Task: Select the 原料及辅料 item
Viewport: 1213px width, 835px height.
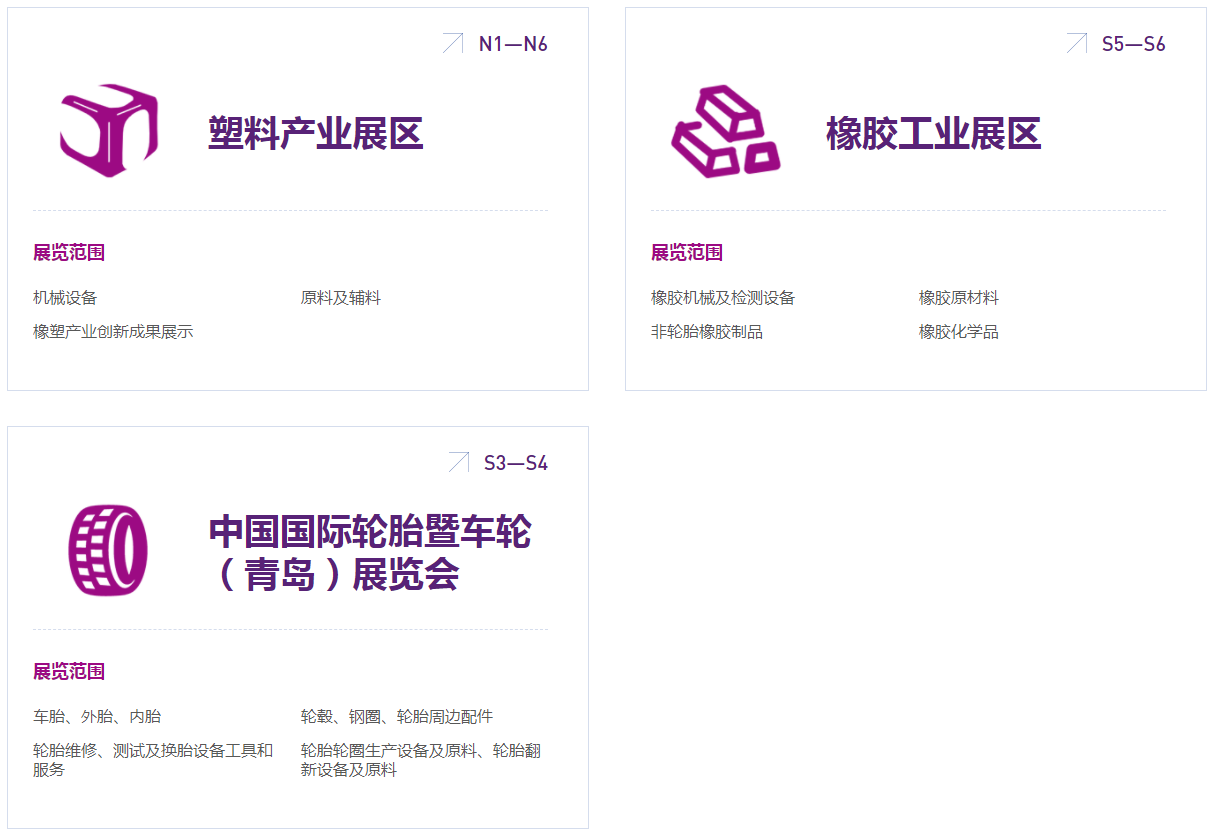Action: tap(341, 298)
